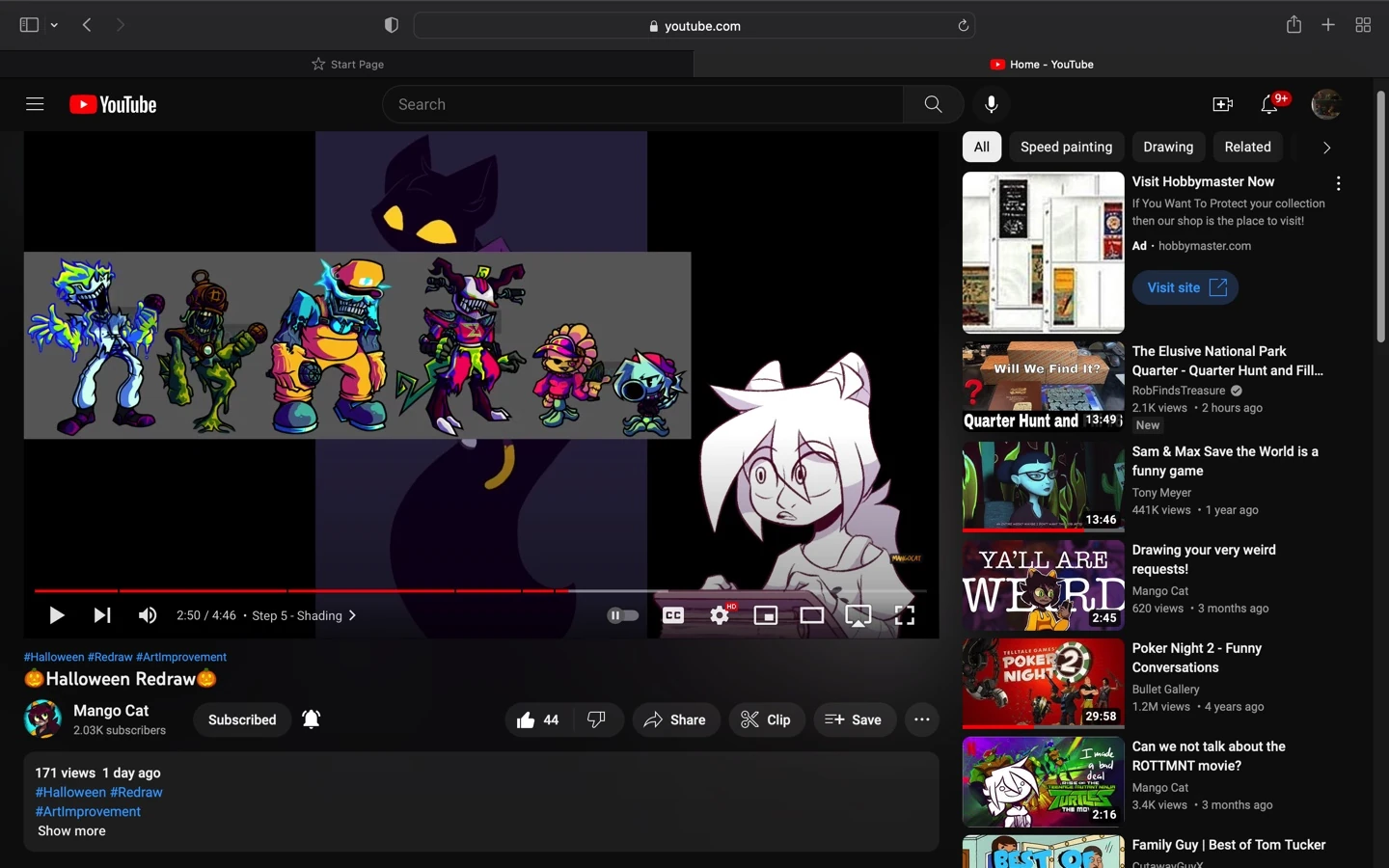The image size is (1389, 868).
Task: Toggle closed captions on the video
Action: click(x=673, y=615)
